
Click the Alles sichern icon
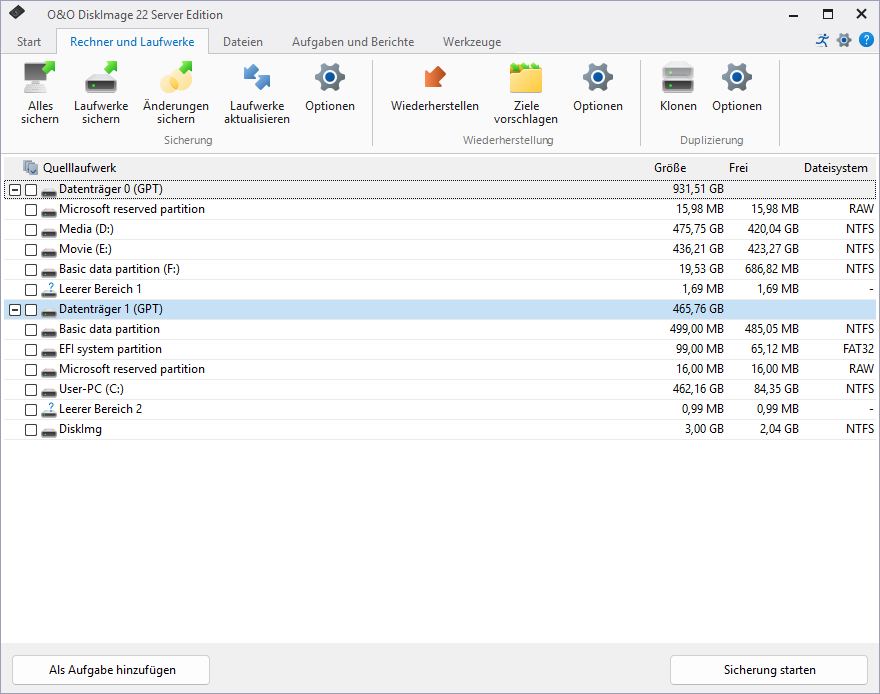40,80
